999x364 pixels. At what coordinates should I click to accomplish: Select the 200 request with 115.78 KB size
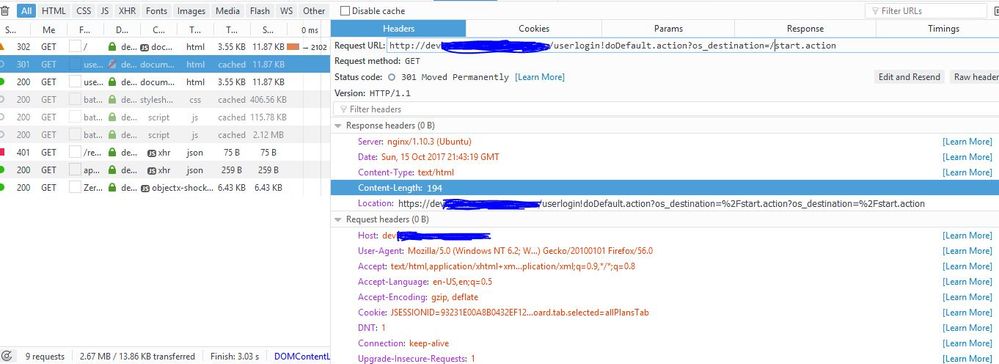[164, 118]
